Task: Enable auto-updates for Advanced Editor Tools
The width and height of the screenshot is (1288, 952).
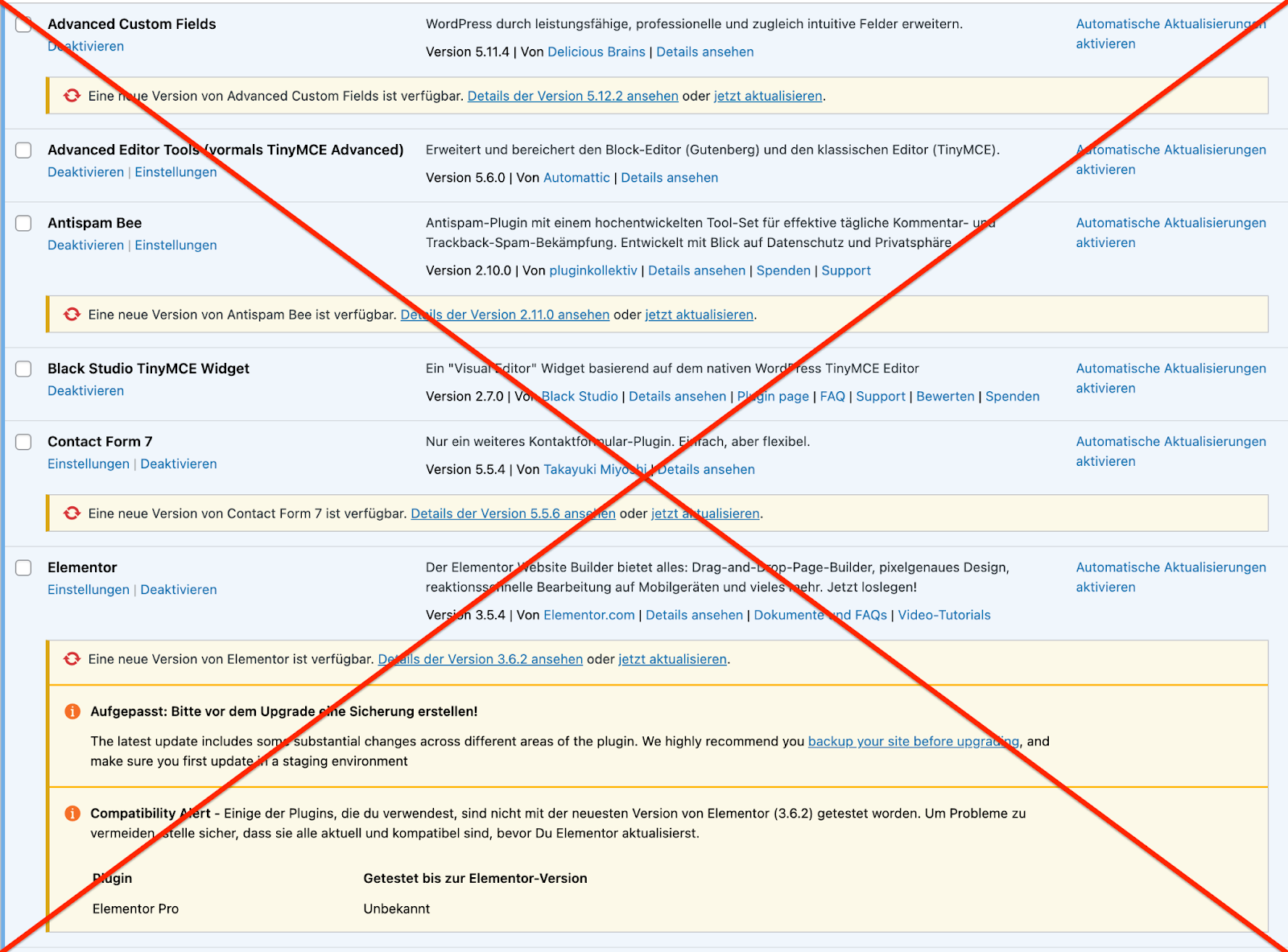Action: pos(1170,159)
